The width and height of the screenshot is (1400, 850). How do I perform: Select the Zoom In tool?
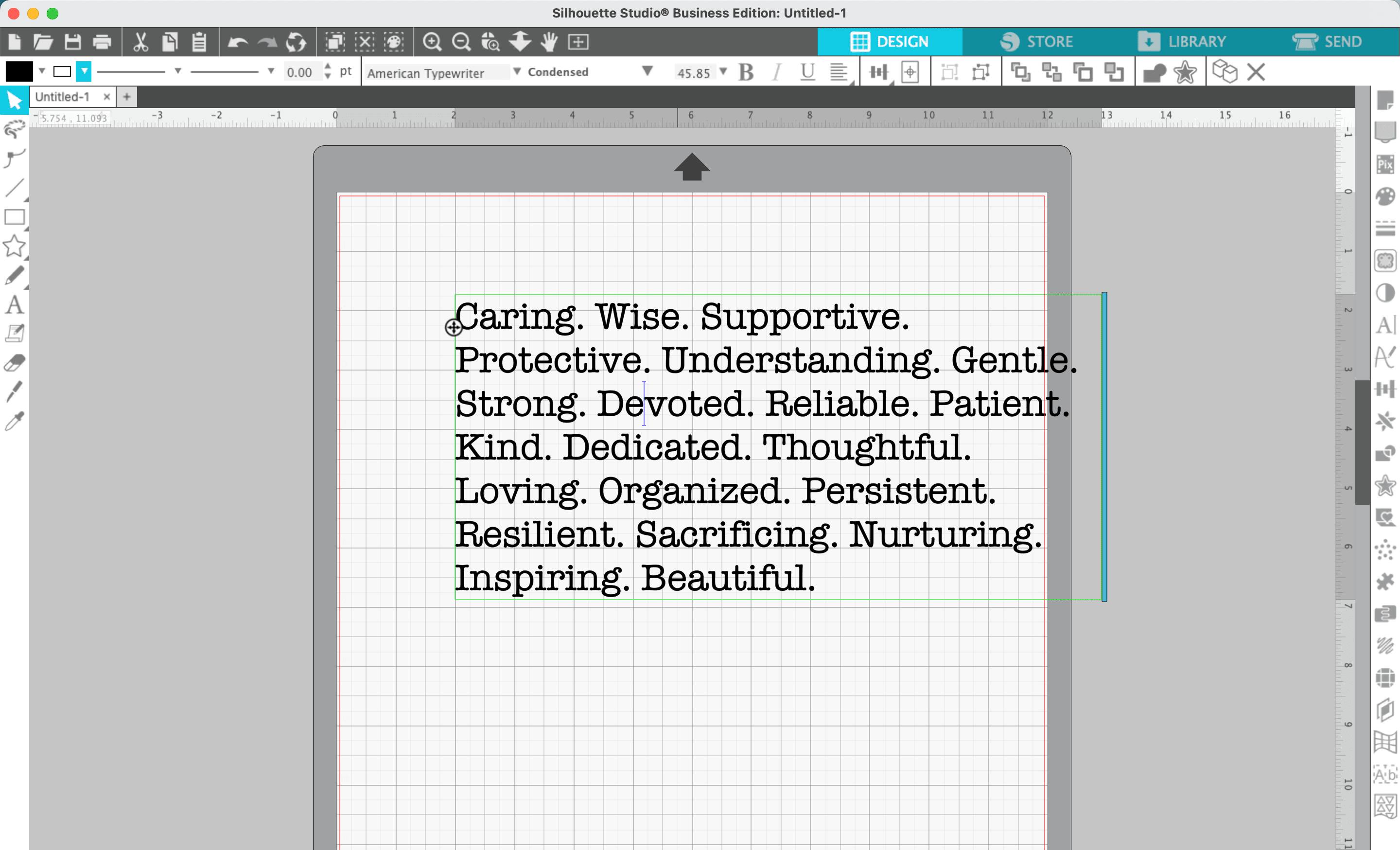pyautogui.click(x=432, y=40)
